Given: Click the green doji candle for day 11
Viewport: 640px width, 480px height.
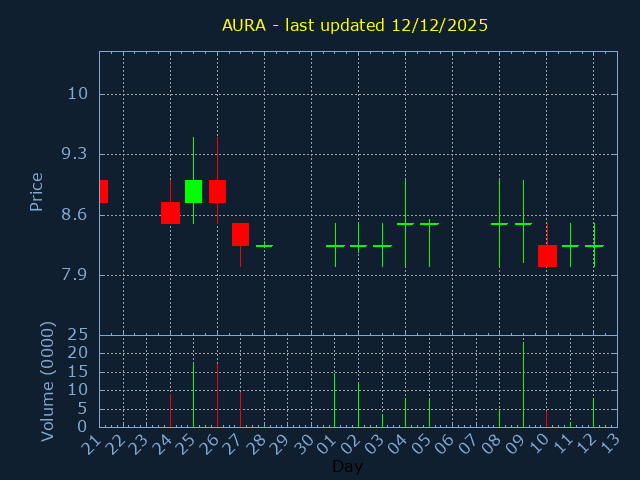Looking at the screenshot, I should (570, 246).
